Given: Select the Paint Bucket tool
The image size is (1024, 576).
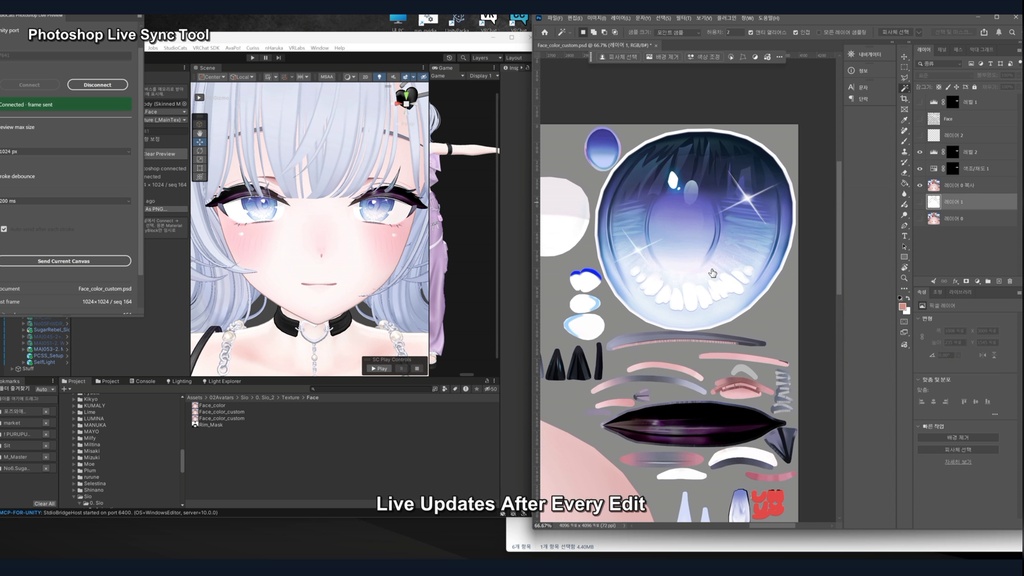Looking at the screenshot, I should click(904, 184).
